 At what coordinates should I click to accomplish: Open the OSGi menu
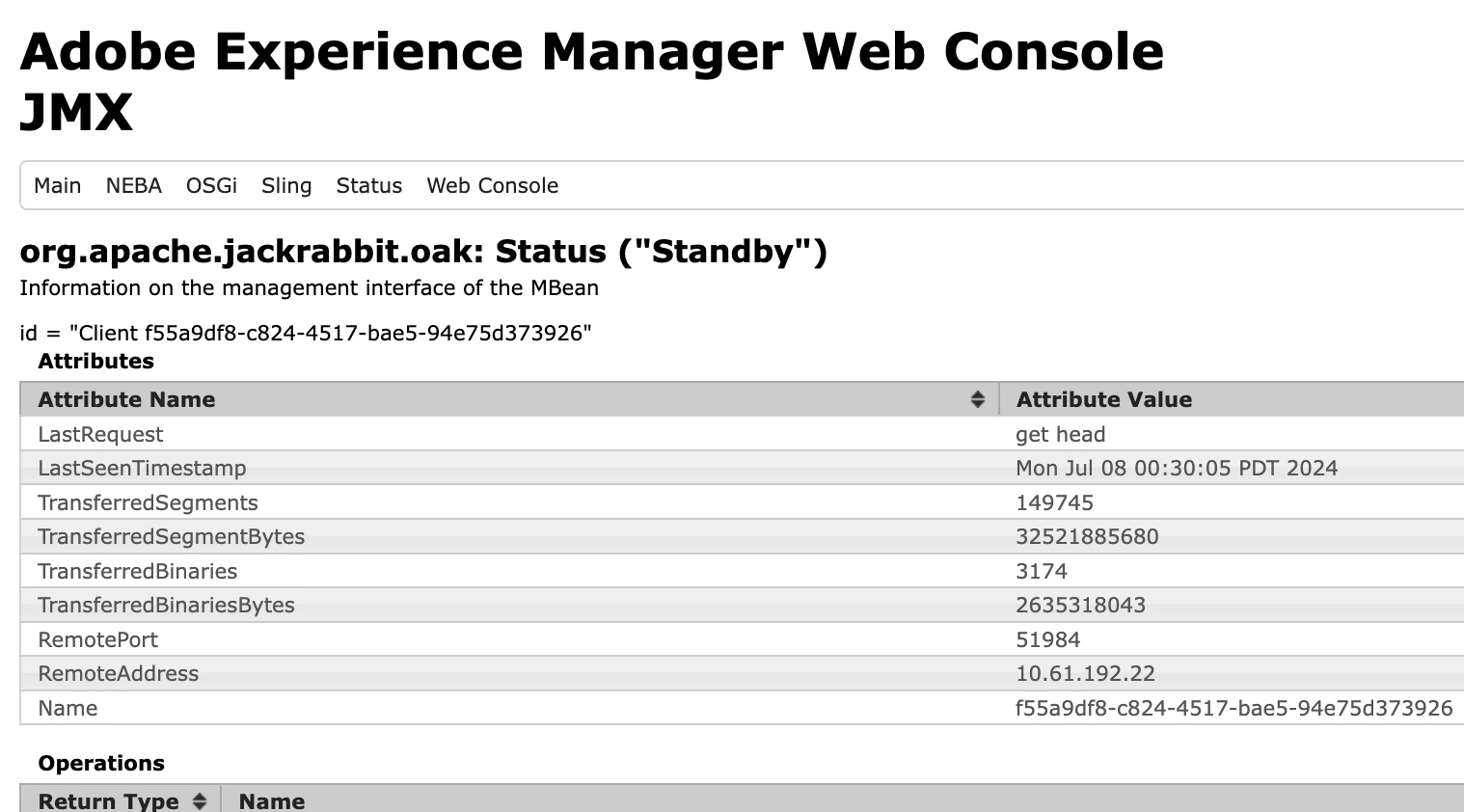point(211,185)
